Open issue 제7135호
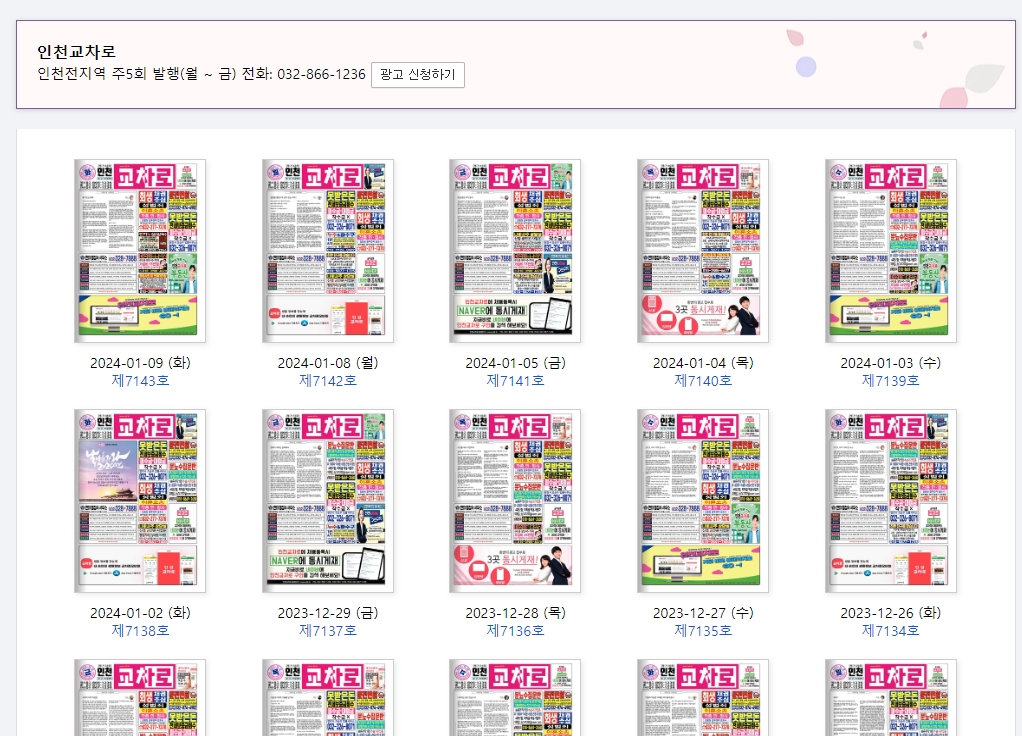Screen dimensions: 1022x736 point(702,630)
